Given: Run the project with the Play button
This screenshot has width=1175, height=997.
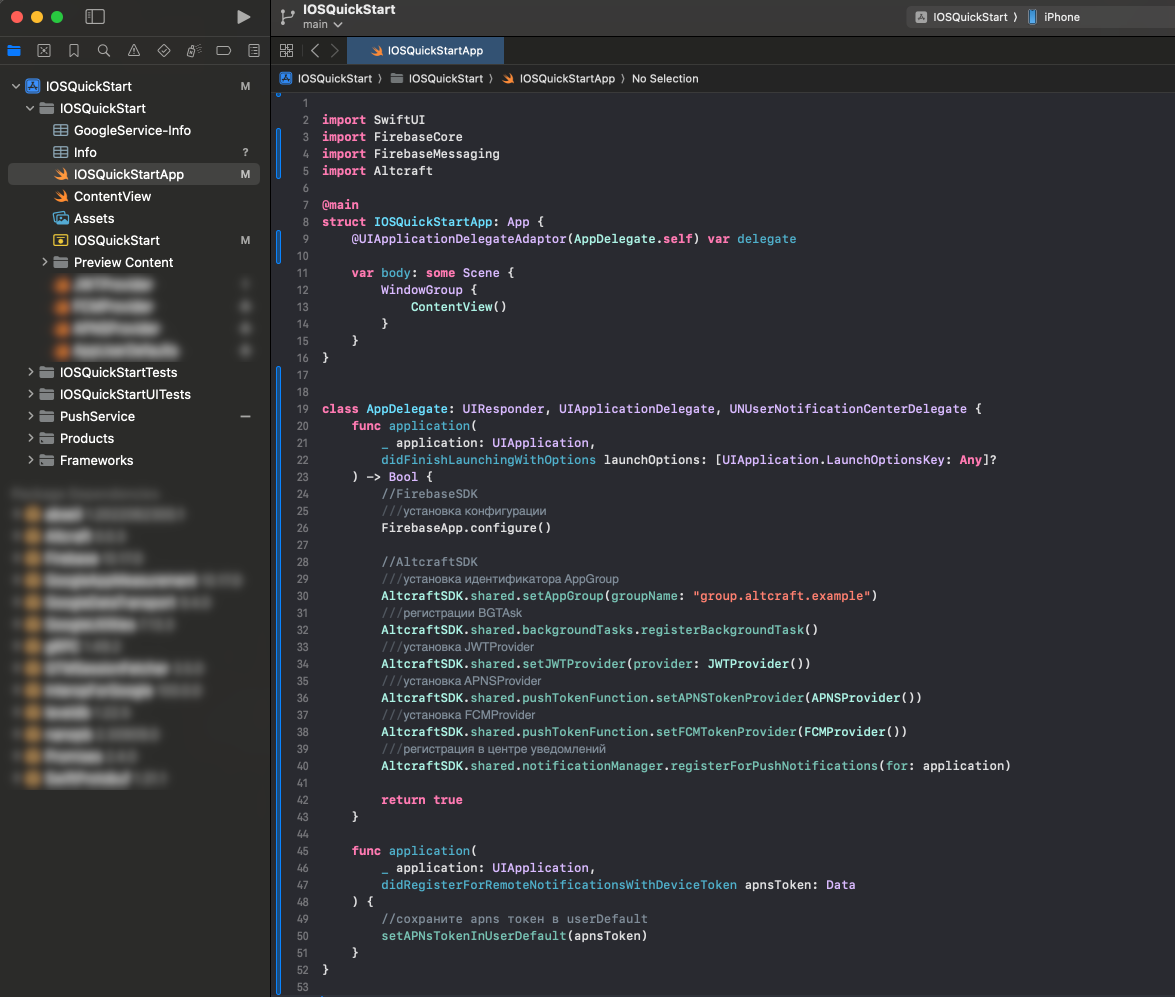Looking at the screenshot, I should pyautogui.click(x=244, y=17).
